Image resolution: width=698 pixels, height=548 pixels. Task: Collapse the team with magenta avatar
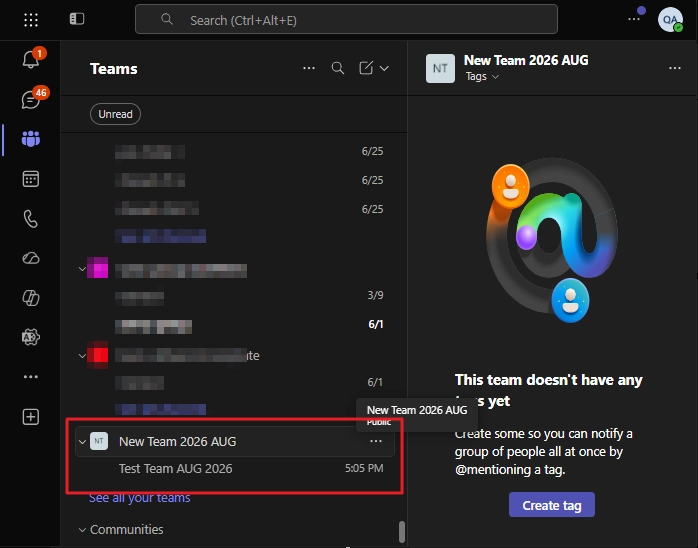[x=82, y=269]
